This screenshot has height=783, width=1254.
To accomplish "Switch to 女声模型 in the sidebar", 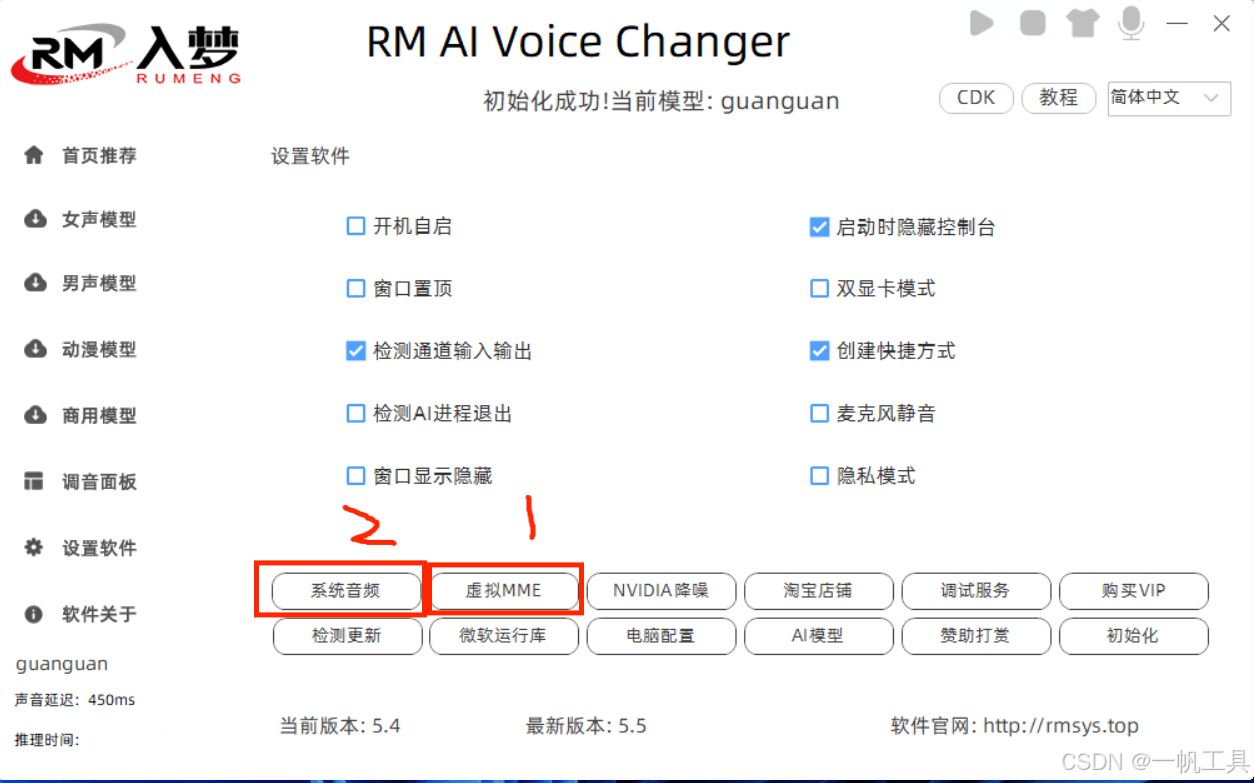I will coord(99,220).
